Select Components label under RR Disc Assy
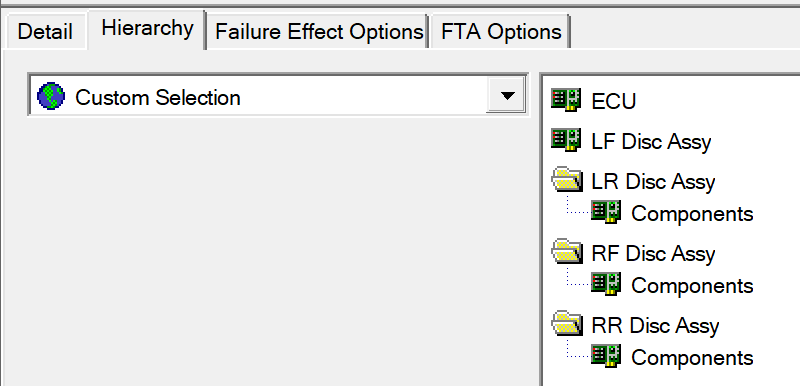The image size is (800, 386). pyautogui.click(x=692, y=357)
